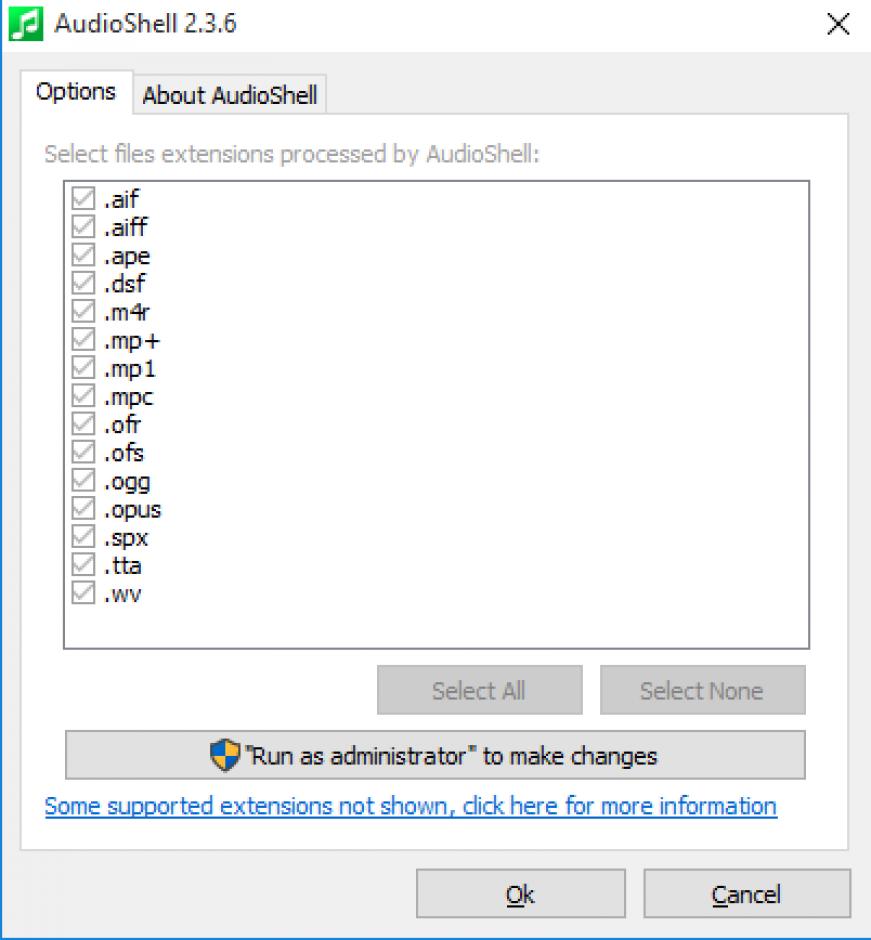
Task: Click the AudioShell green music note icon
Action: tap(26, 23)
